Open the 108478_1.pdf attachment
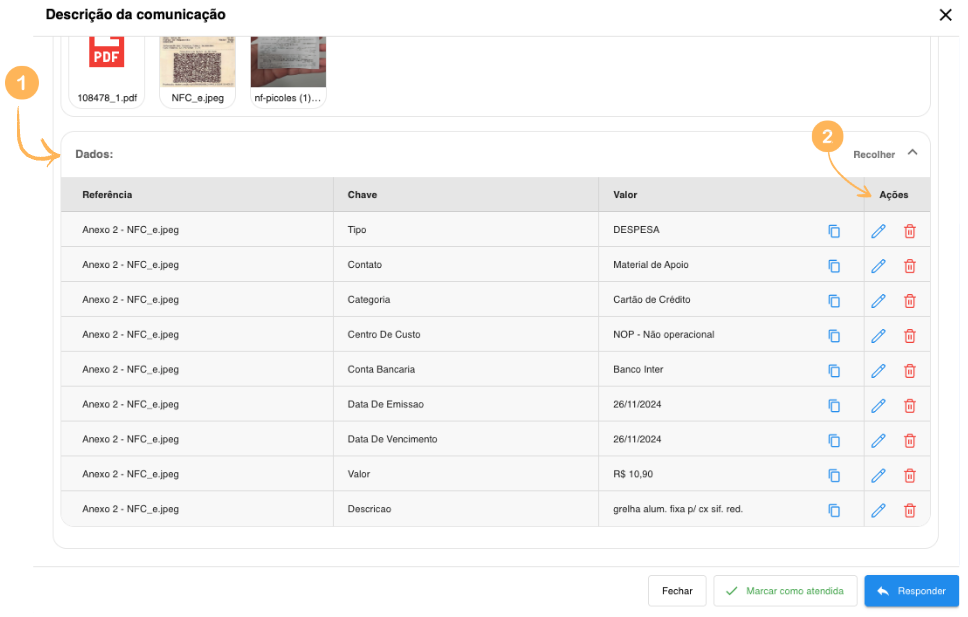This screenshot has width=968, height=617. [x=107, y=68]
